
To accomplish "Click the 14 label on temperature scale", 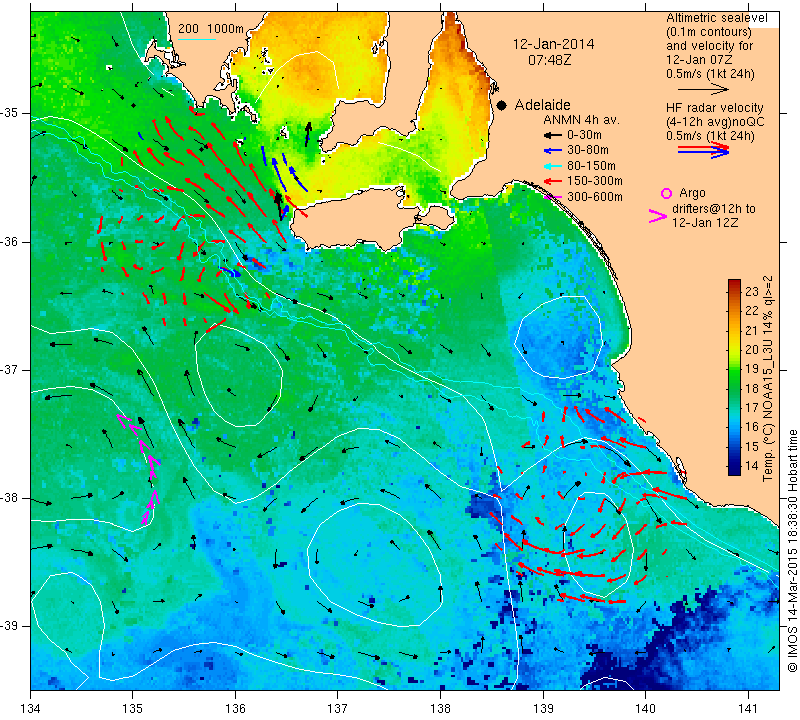I will point(752,465).
